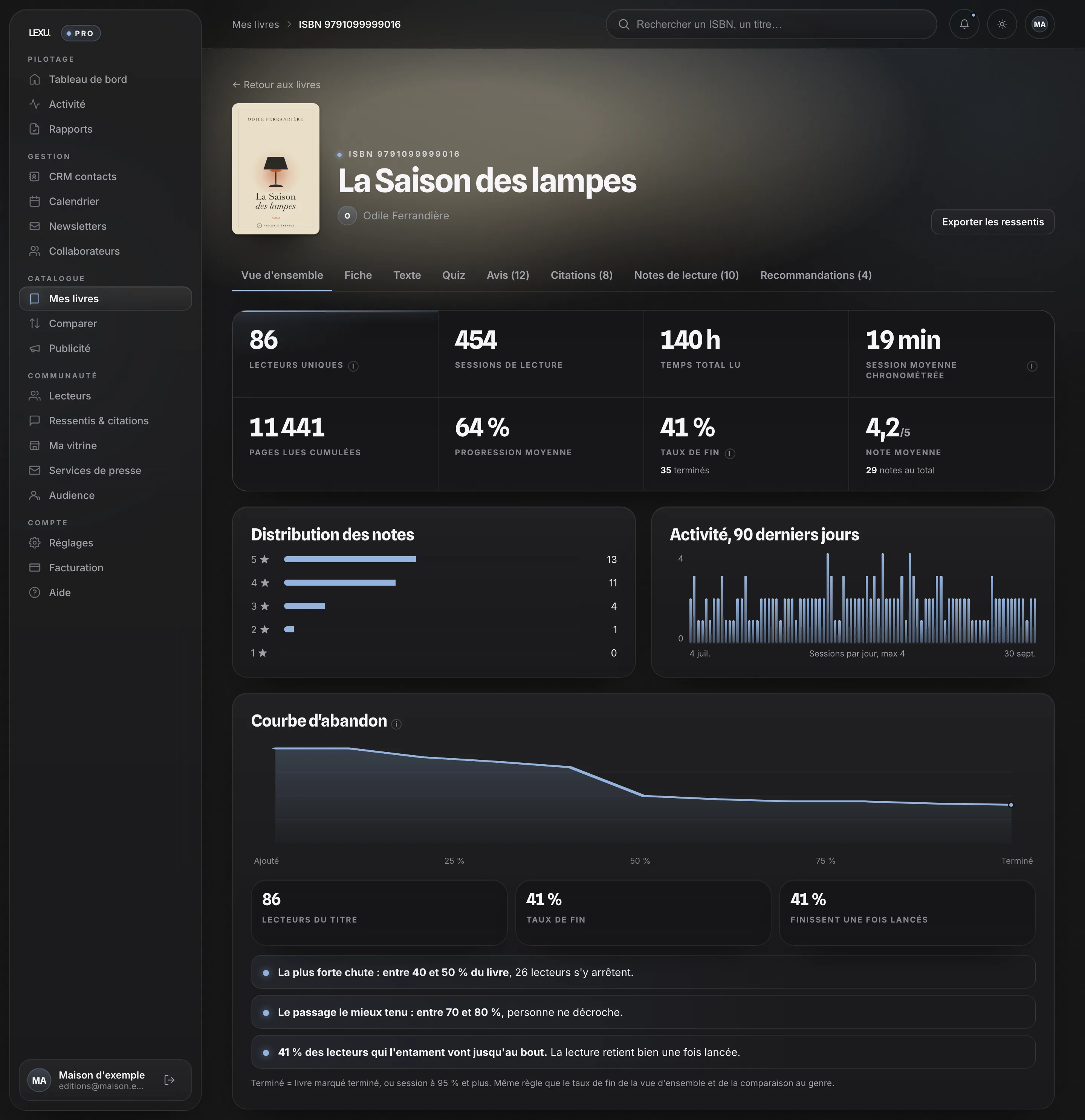Open the Quiz tab
This screenshot has height=1120, width=1085.
coord(454,275)
